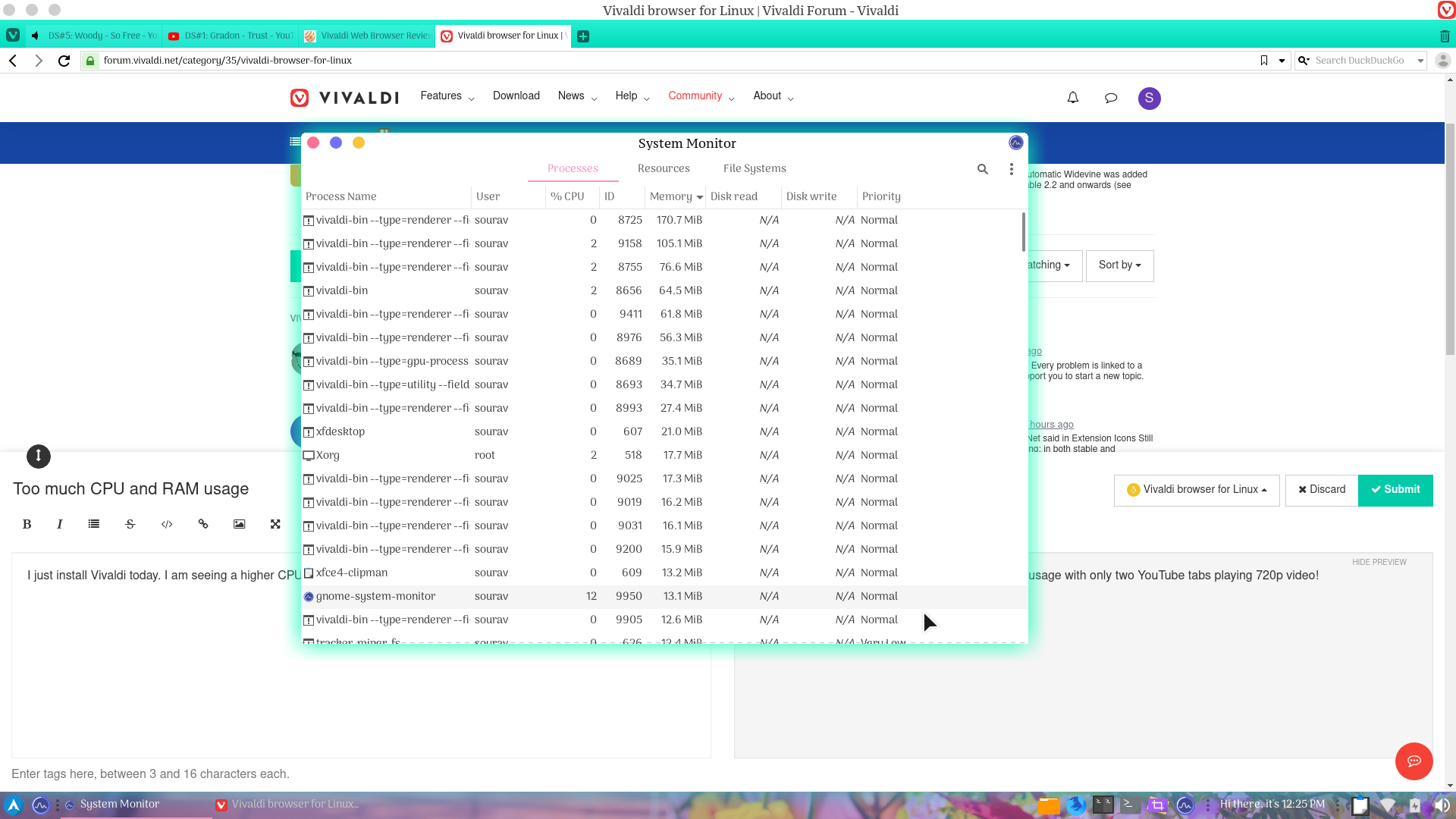Reload the current Vivaldi forum page
Viewport: 1456px width, 819px height.
click(64, 61)
